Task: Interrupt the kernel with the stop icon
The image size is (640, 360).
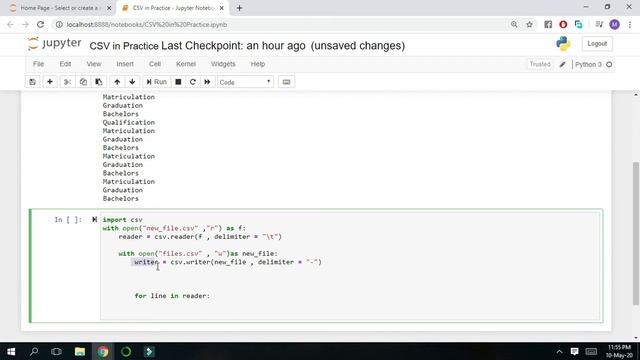Action: coord(178,82)
